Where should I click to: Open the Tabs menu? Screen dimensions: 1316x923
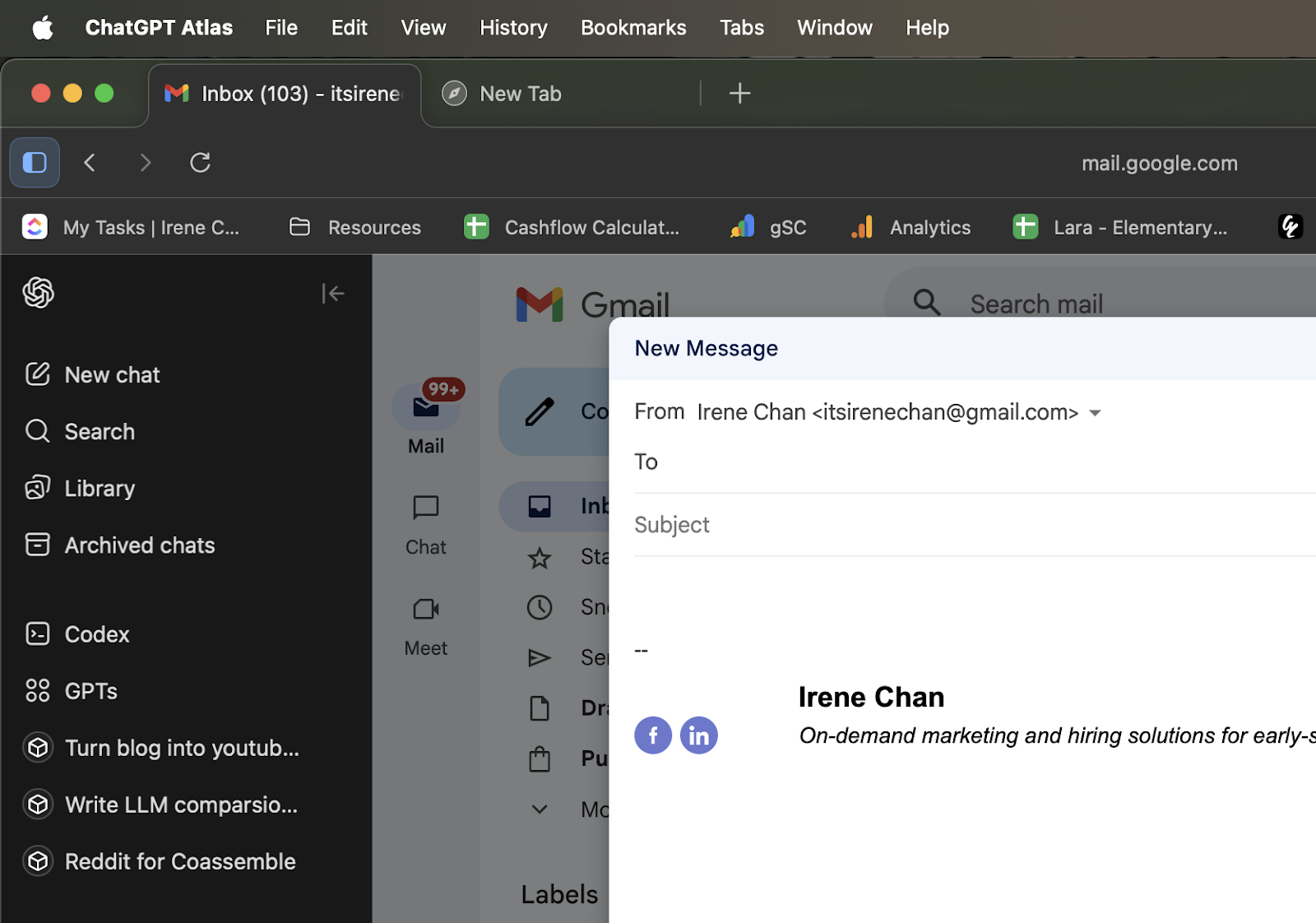coord(742,27)
